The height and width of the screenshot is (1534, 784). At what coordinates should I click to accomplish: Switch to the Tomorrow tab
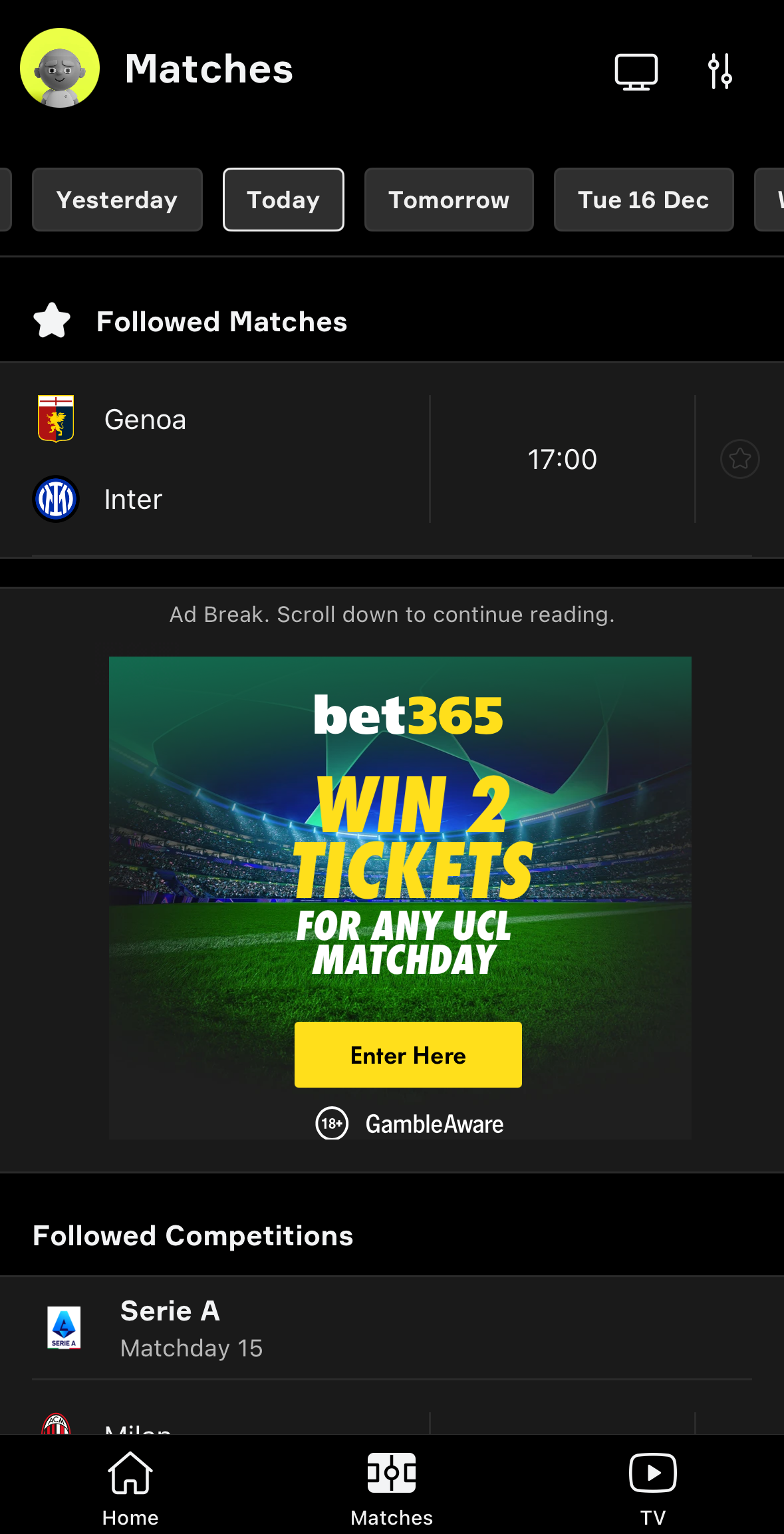(x=448, y=200)
